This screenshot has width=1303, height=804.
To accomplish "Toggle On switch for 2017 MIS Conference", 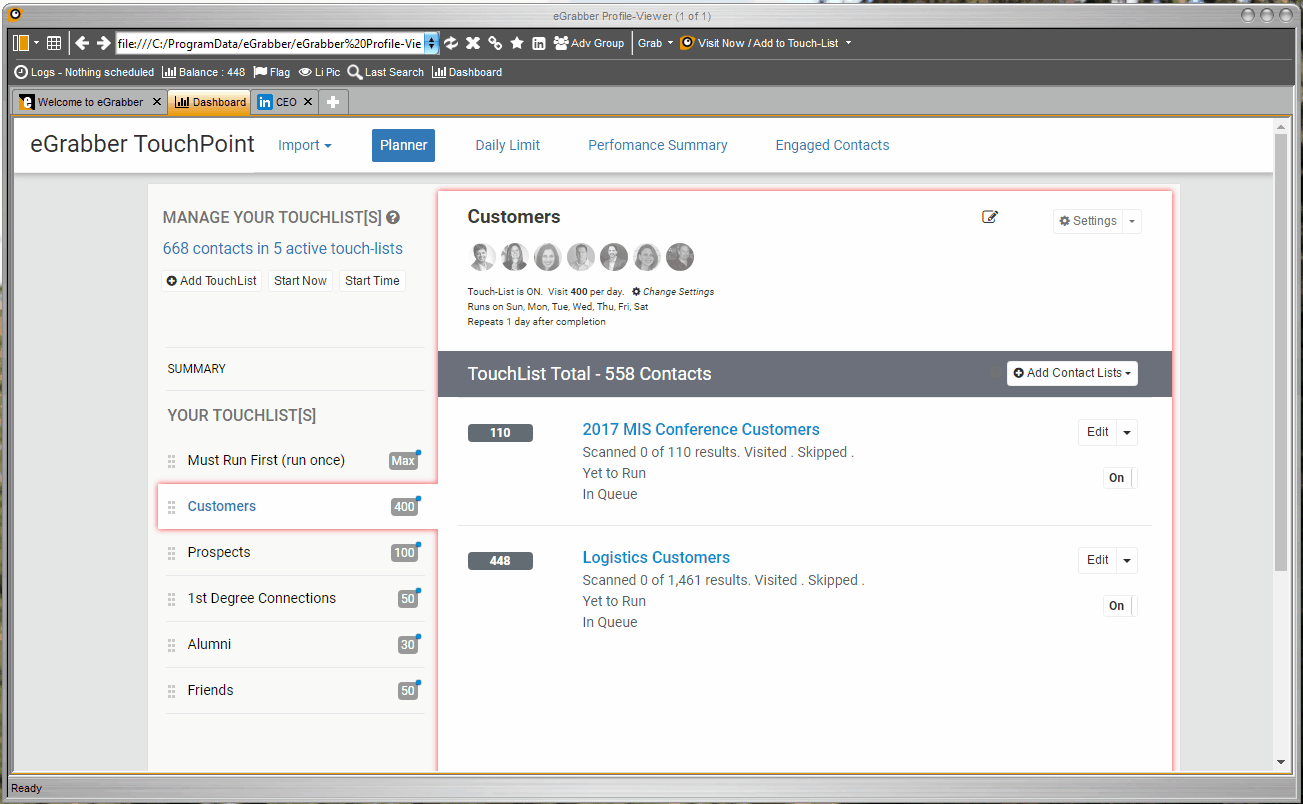I will [x=1120, y=478].
